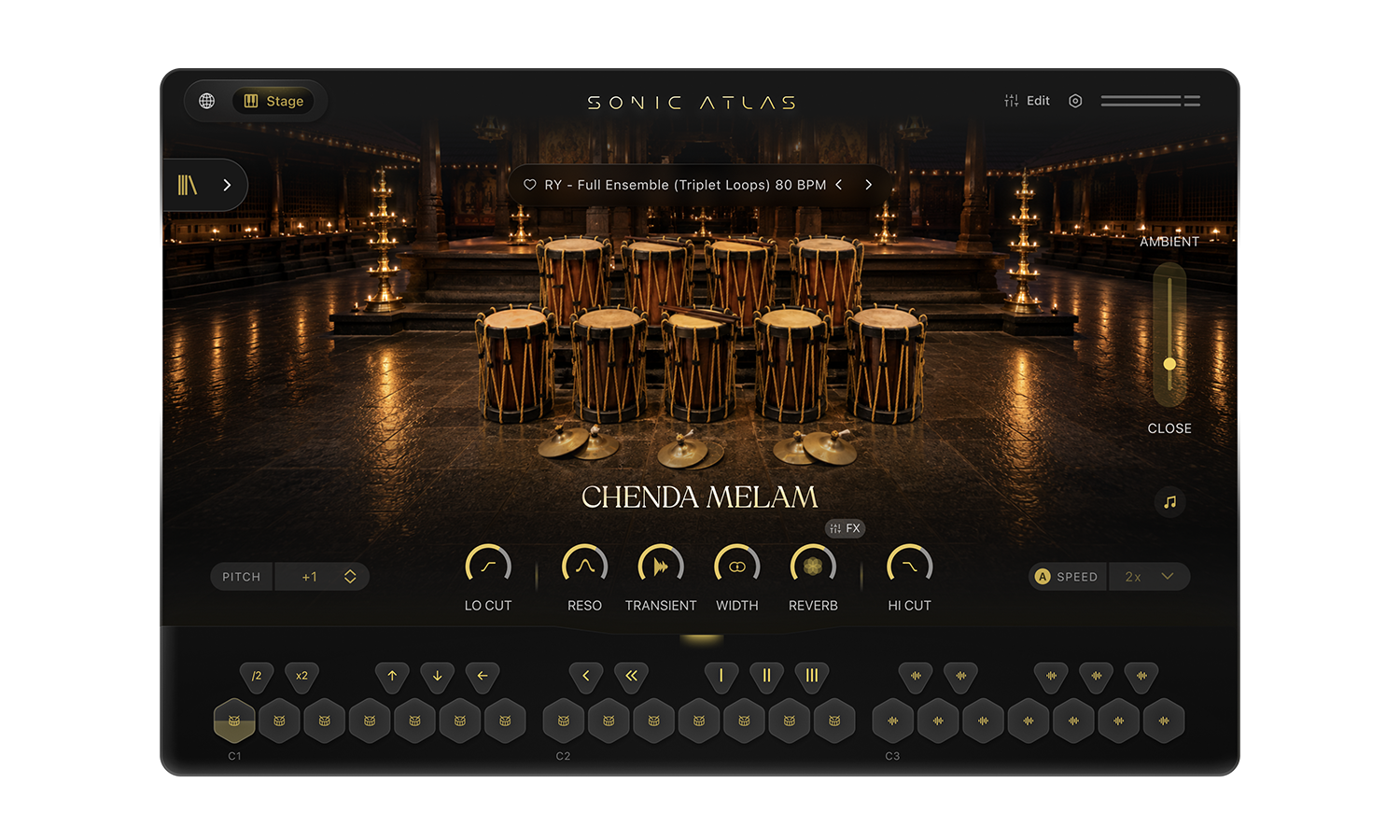Click the up arrow key switch
This screenshot has height=840, width=1400.
click(392, 676)
